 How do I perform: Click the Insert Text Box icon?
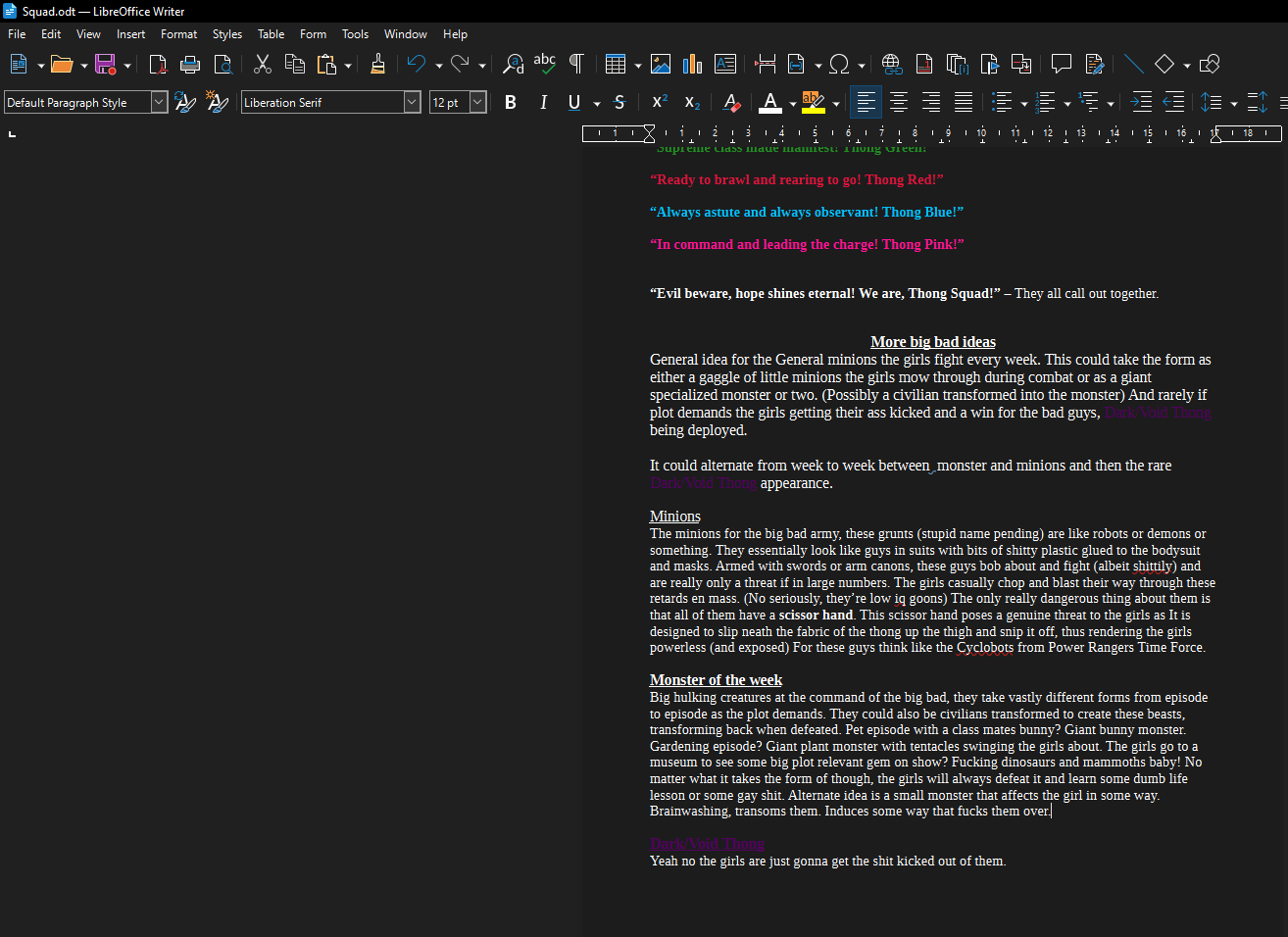725,65
